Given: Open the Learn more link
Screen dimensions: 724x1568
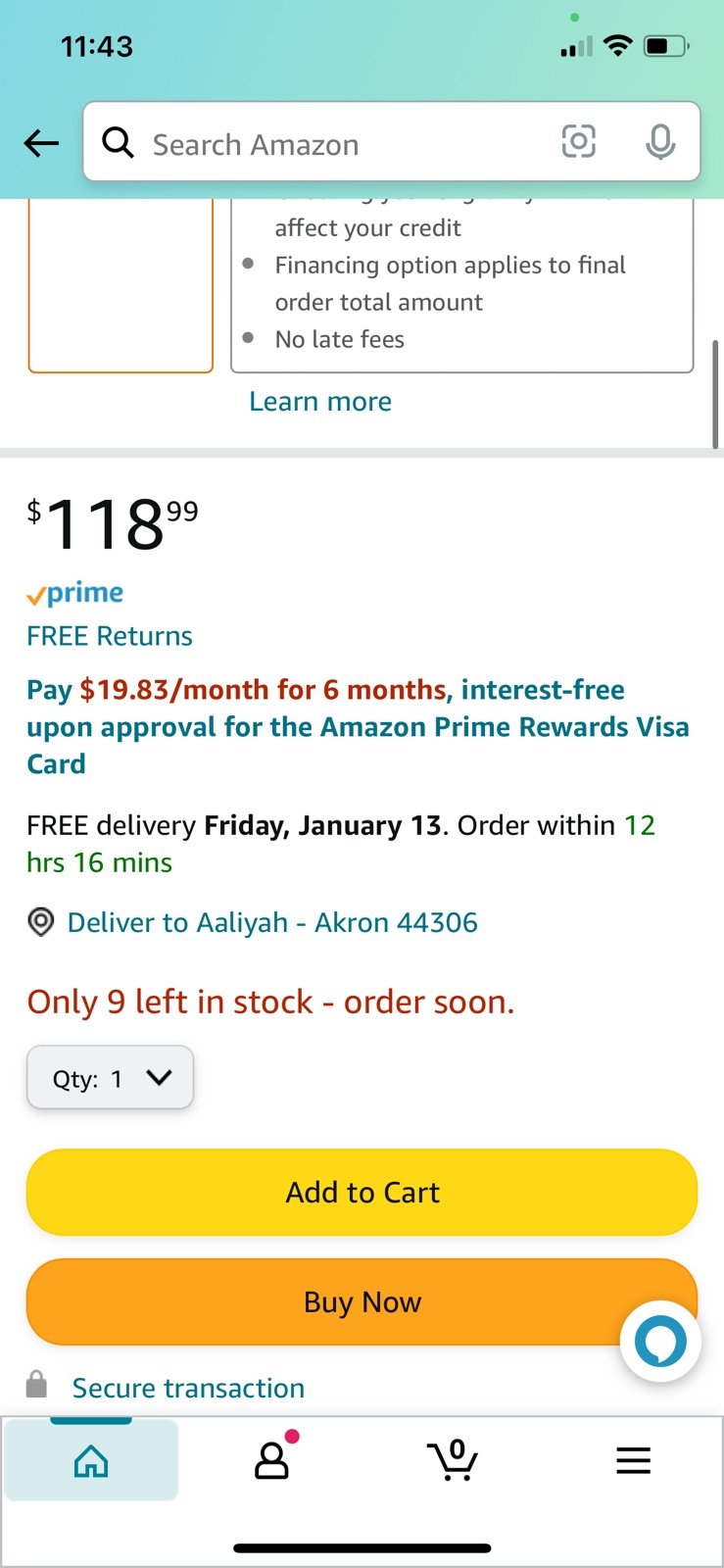Looking at the screenshot, I should coord(320,402).
